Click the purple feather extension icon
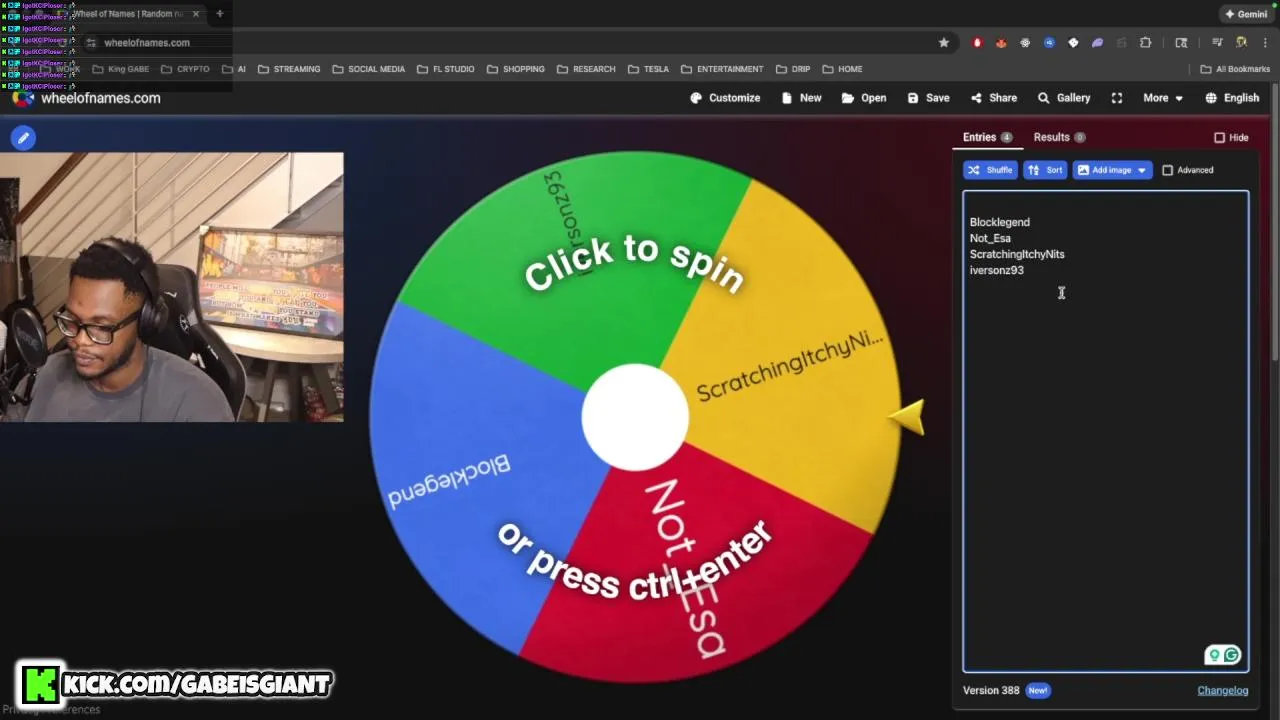The width and height of the screenshot is (1280, 720). tap(1097, 43)
